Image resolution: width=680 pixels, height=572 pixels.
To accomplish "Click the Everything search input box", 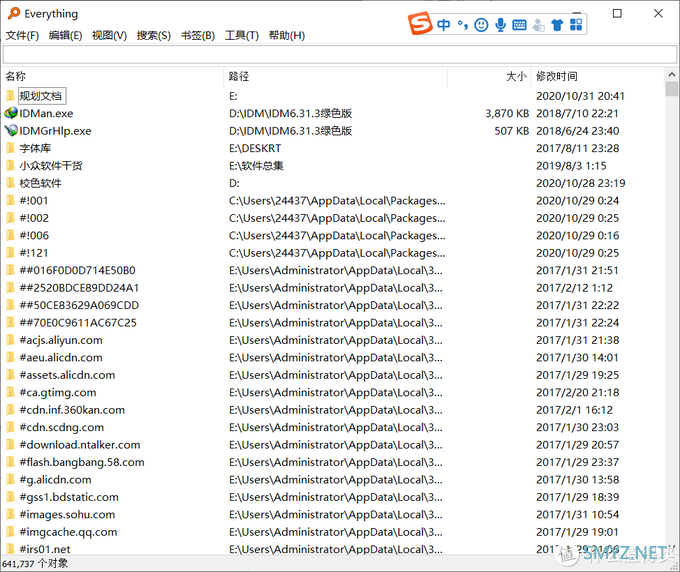I will [340, 55].
